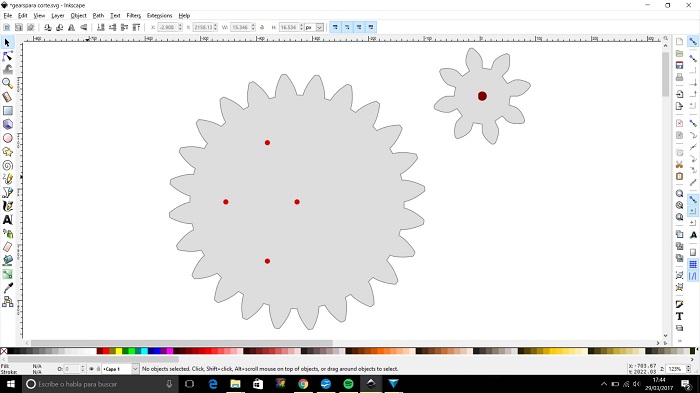Select the 3D Box tool

coord(7,124)
